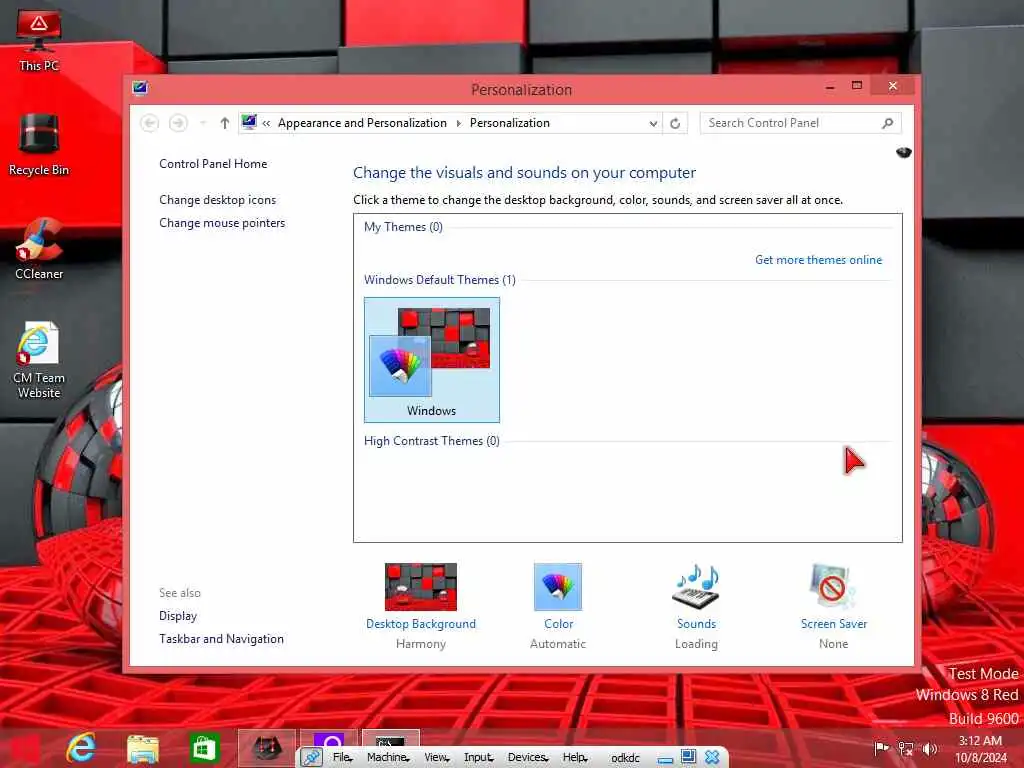Open the Color settings icon

point(558,586)
